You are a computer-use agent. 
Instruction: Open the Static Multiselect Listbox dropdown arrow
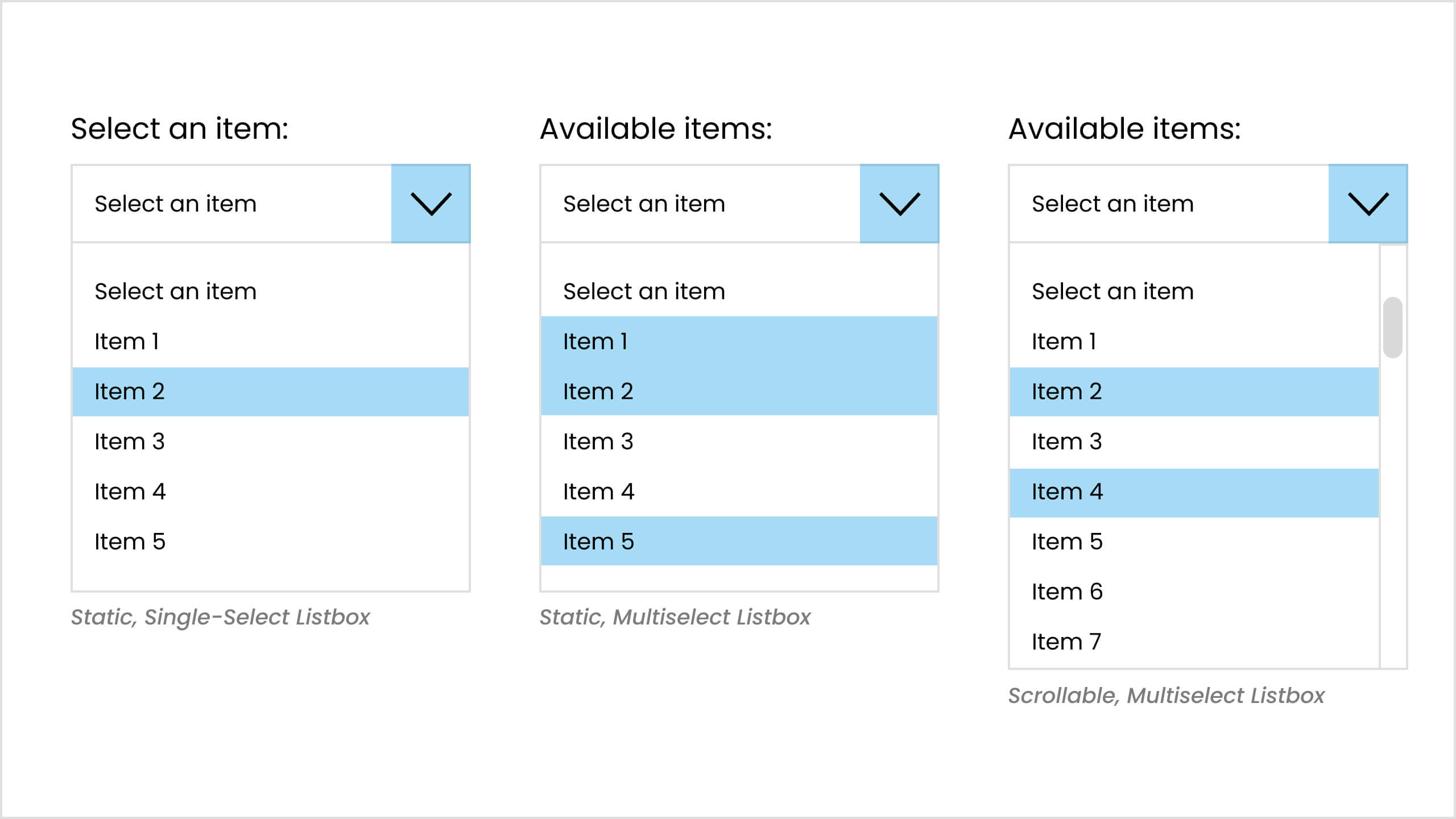coord(900,204)
